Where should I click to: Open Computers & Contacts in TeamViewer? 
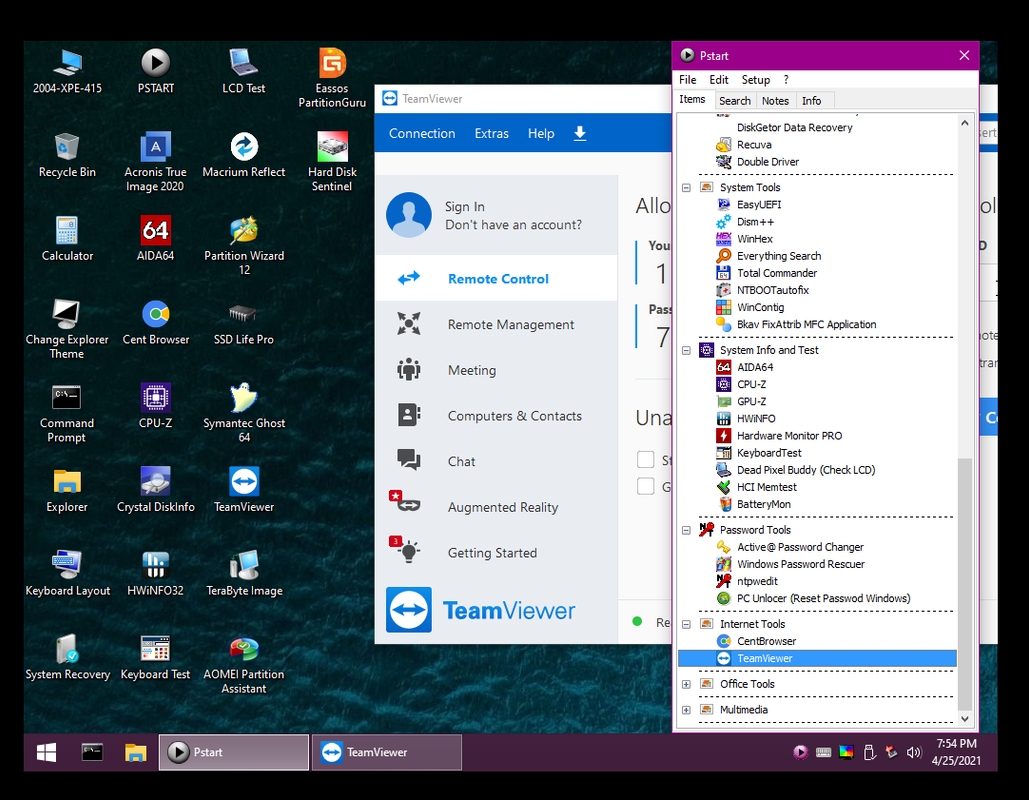(x=497, y=416)
